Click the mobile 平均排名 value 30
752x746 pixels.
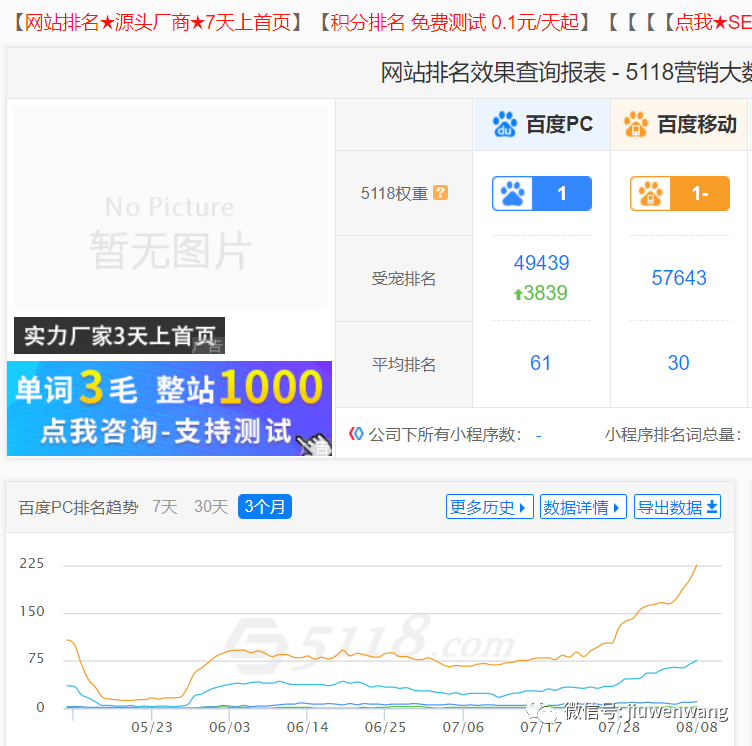pyautogui.click(x=679, y=363)
